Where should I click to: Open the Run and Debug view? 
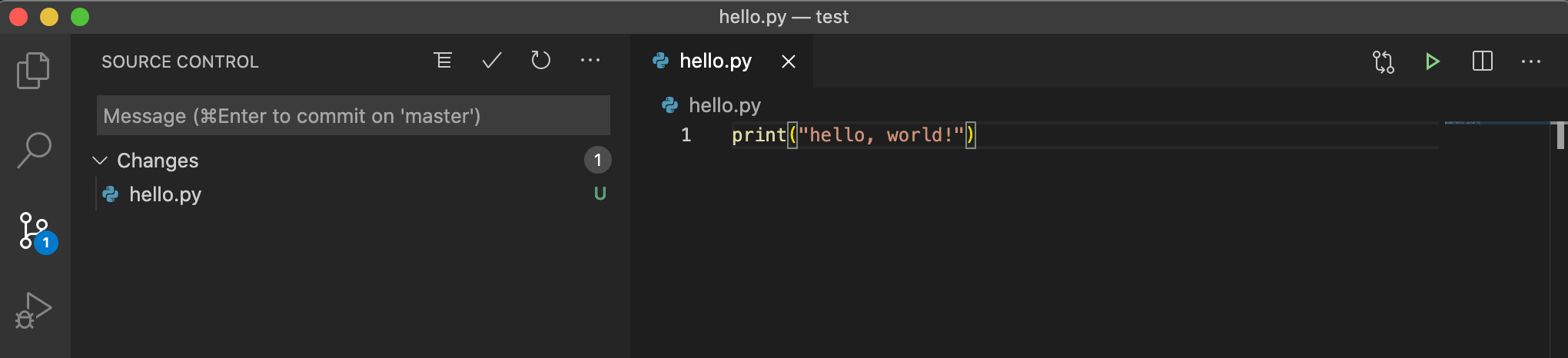coord(34,310)
